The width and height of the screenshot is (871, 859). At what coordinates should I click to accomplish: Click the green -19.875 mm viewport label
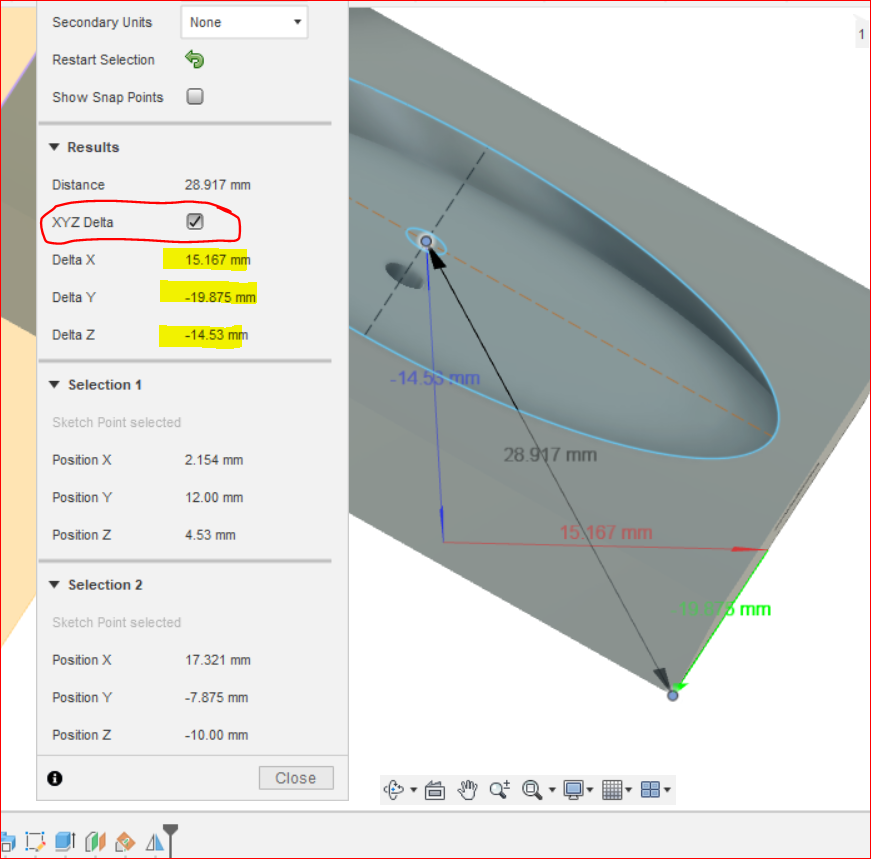click(720, 610)
